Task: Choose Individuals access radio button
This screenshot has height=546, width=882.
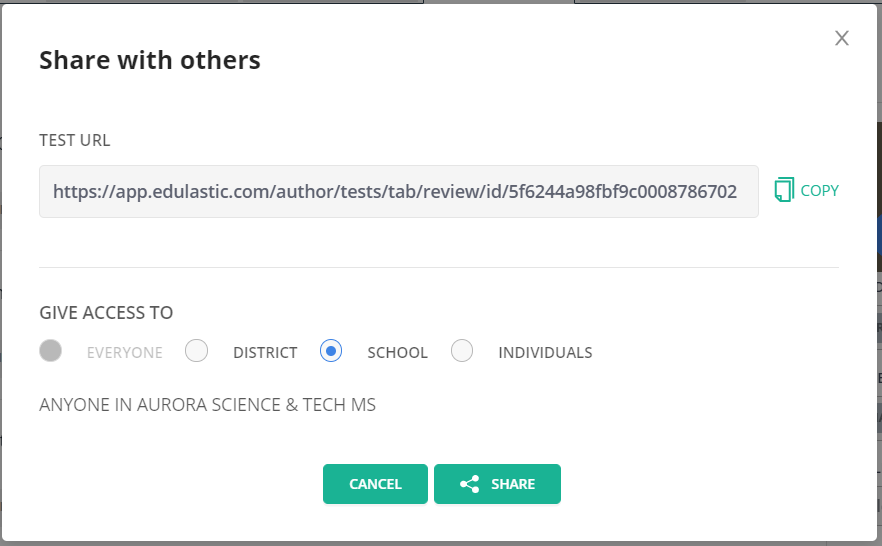Action: (x=462, y=351)
